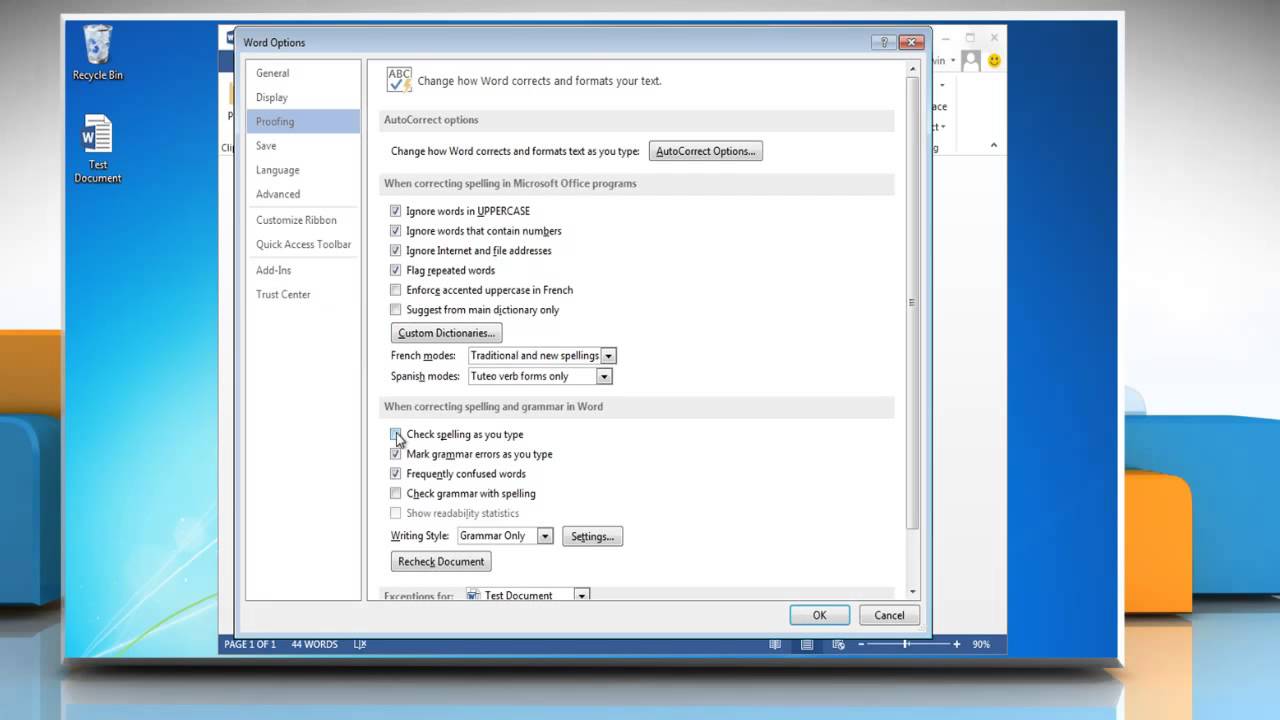Screen dimensions: 1280x720
Task: Click the AutoCorrect Options button
Action: click(x=706, y=151)
